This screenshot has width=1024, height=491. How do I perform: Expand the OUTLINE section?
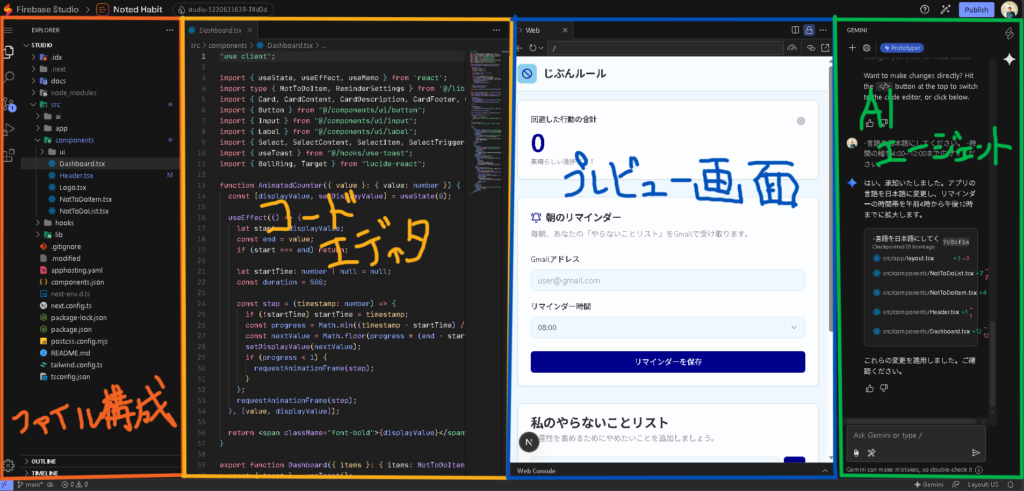[99, 461]
